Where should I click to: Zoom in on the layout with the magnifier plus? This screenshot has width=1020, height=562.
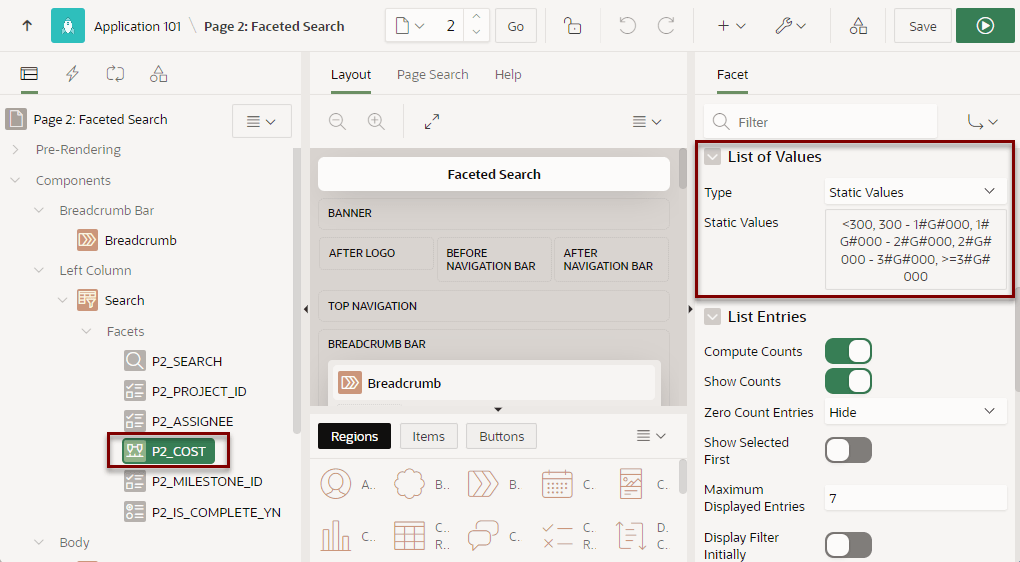tap(376, 122)
